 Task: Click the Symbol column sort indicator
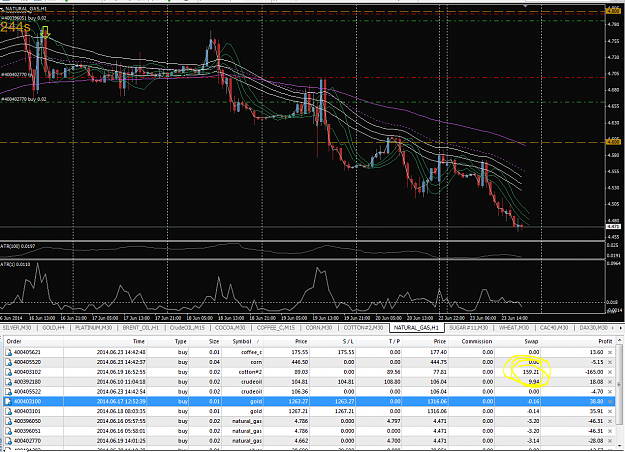pos(258,342)
